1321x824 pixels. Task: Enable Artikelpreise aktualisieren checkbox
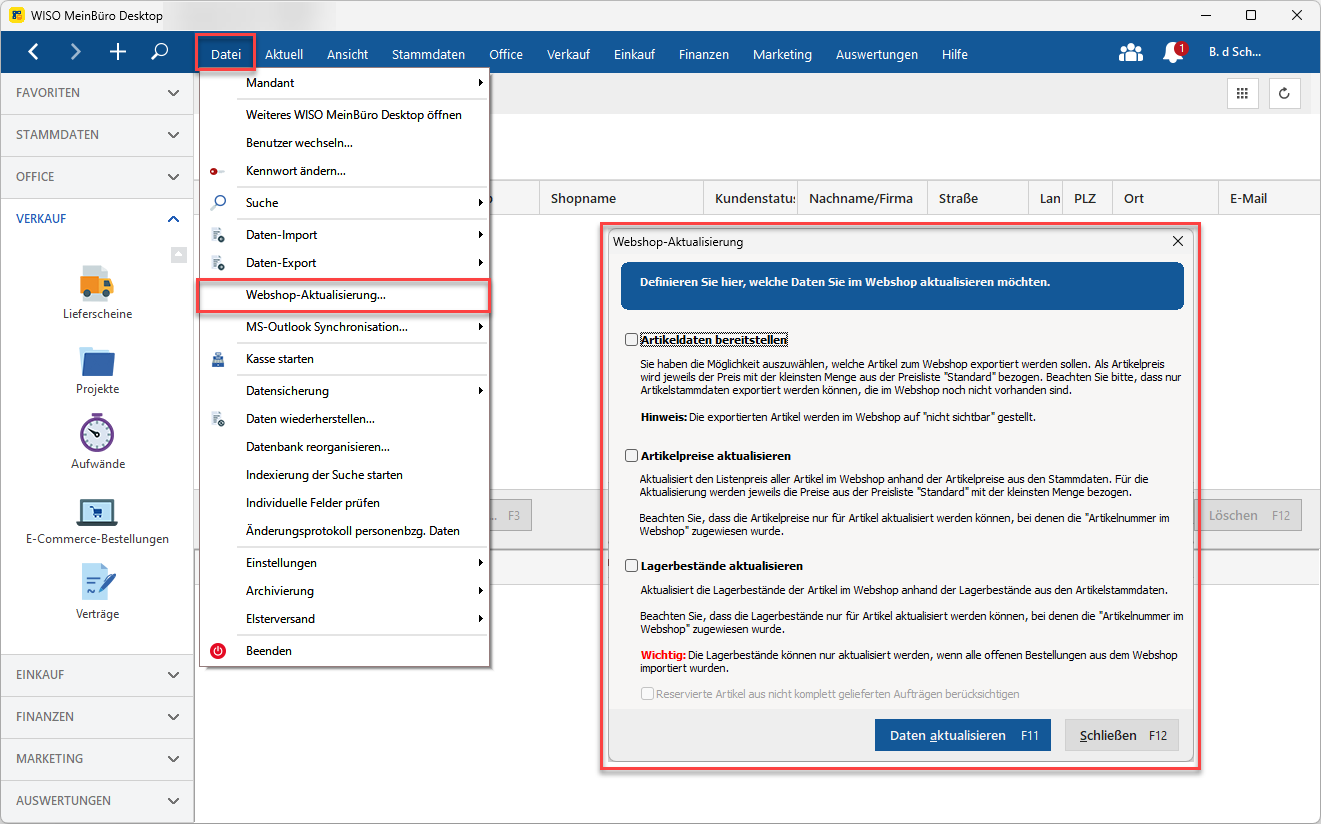[631, 456]
